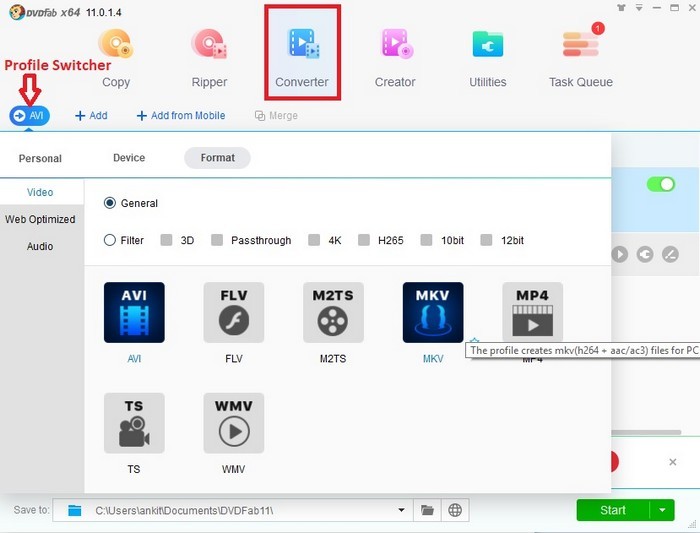Choose the WMV format icon
This screenshot has width=700, height=533.
tap(234, 423)
